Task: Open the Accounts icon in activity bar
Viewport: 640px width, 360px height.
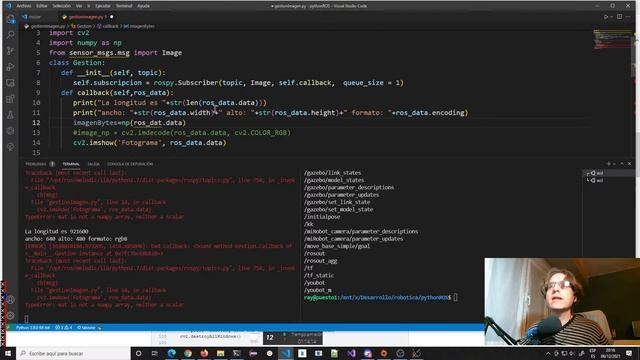Action: 11,300
